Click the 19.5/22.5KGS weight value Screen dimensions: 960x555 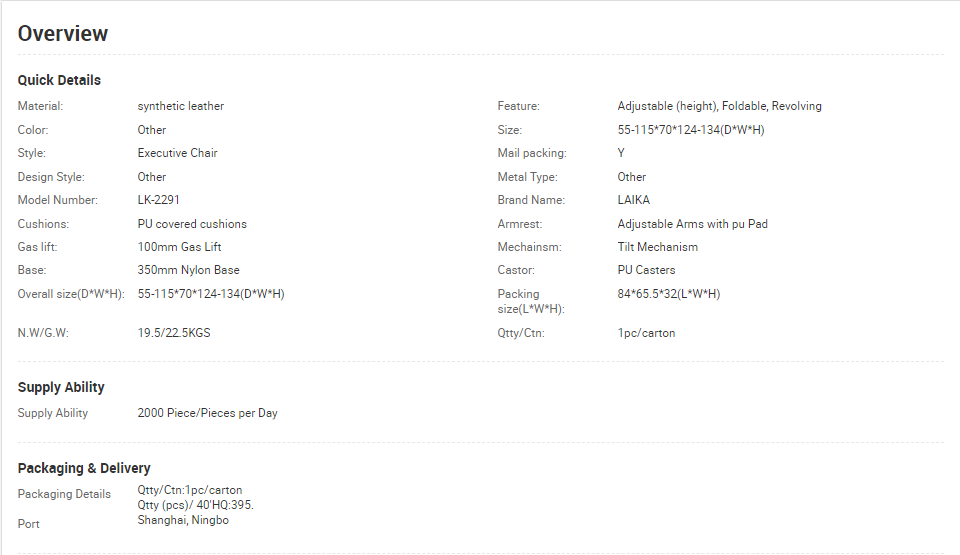click(x=174, y=333)
